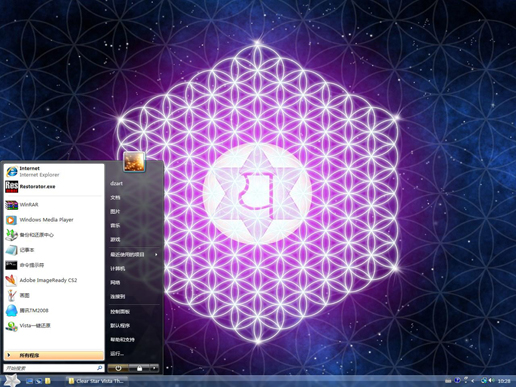Image resolution: width=516 pixels, height=387 pixels.
Task: Click the volume speaker tray icon
Action: click(491, 380)
